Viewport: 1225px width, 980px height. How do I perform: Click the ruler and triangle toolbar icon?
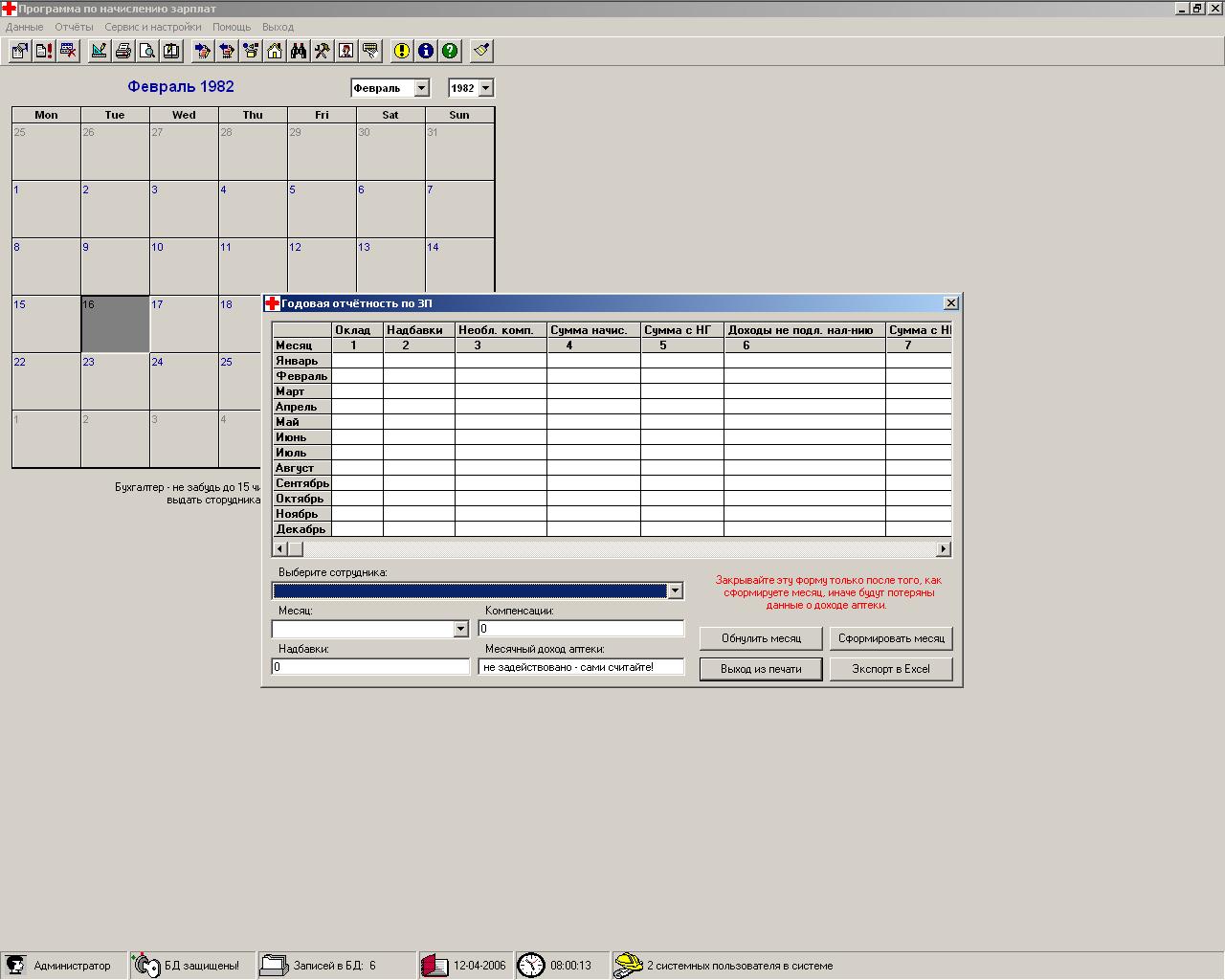click(99, 51)
